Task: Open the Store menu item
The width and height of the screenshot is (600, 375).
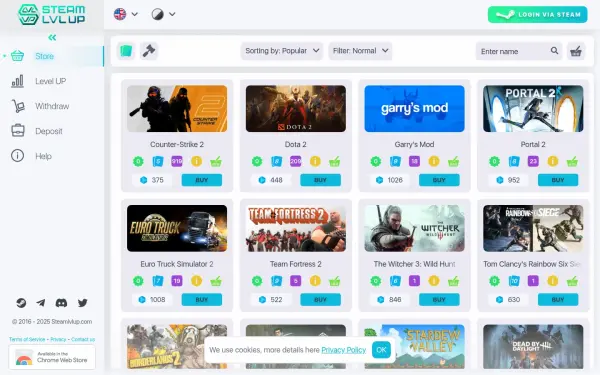Action: tap(52, 56)
